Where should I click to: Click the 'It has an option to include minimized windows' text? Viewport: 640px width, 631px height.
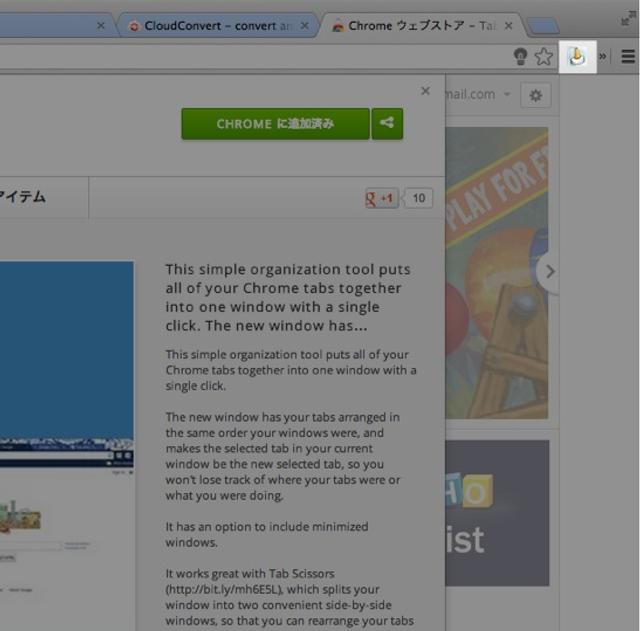(x=267, y=534)
